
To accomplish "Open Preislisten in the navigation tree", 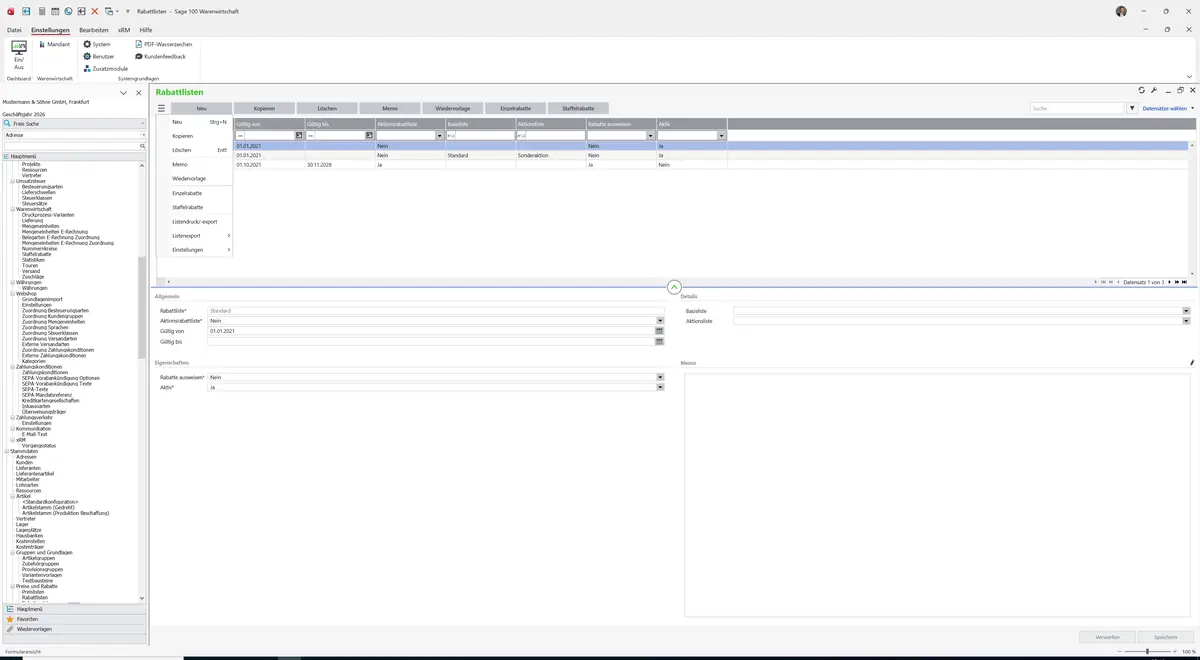I will 34,591.
